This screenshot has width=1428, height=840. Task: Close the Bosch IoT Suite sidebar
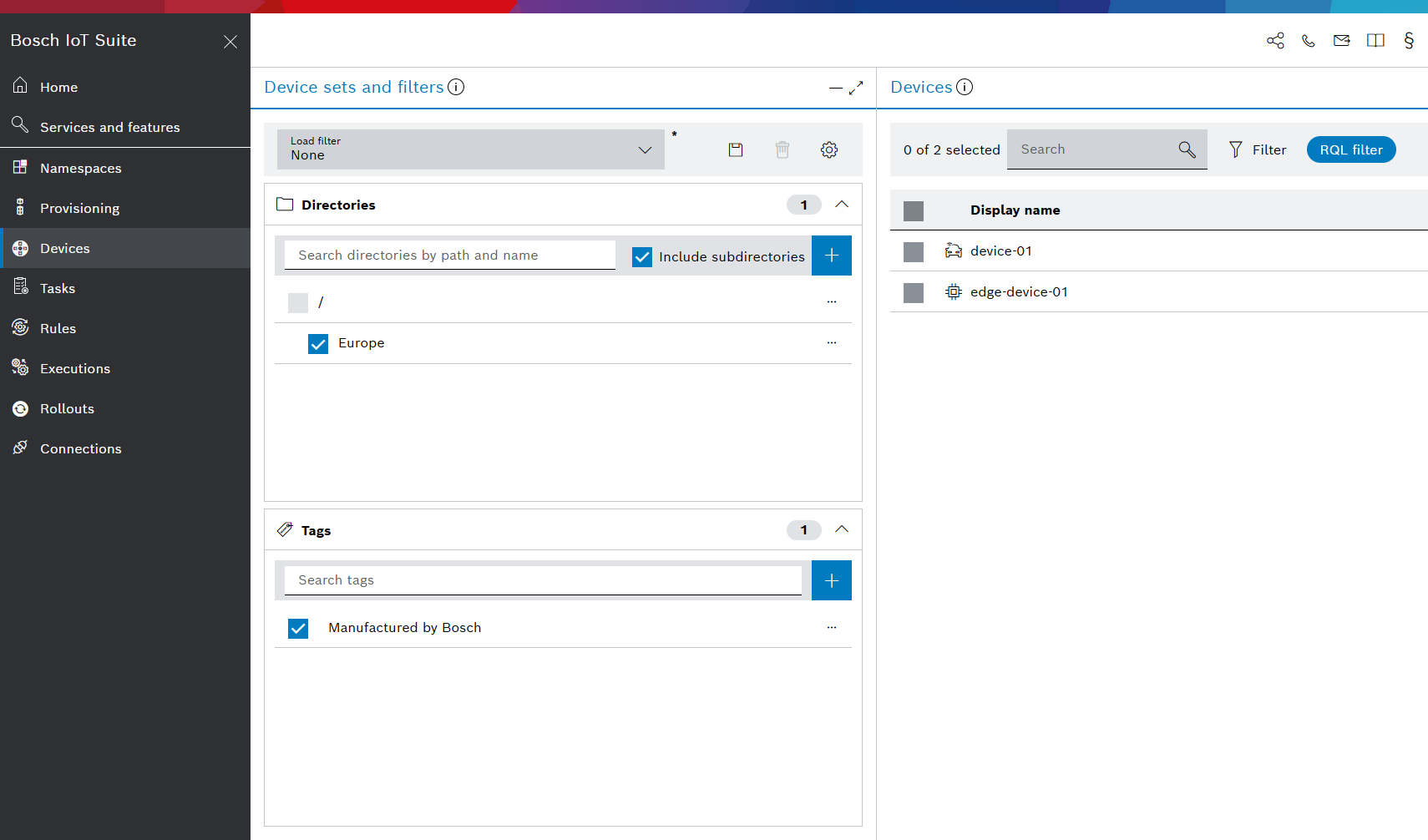[230, 42]
